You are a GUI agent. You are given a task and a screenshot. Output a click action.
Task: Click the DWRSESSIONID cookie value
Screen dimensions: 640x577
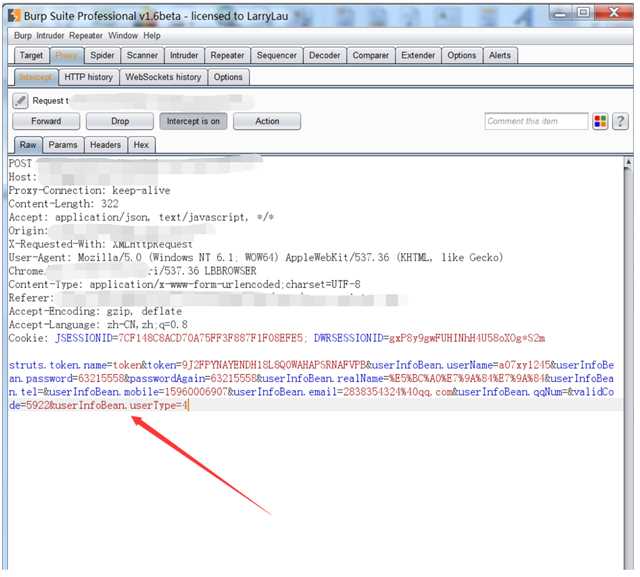467,338
